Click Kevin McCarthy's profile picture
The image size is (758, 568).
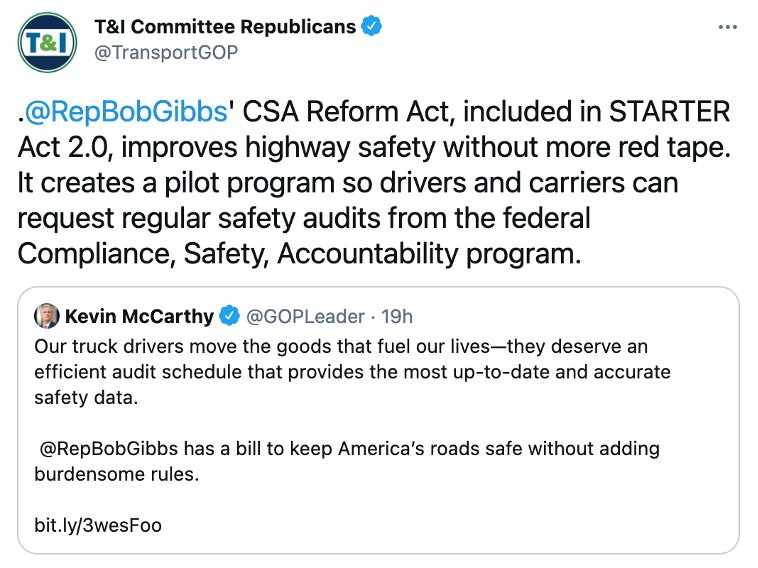point(47,316)
